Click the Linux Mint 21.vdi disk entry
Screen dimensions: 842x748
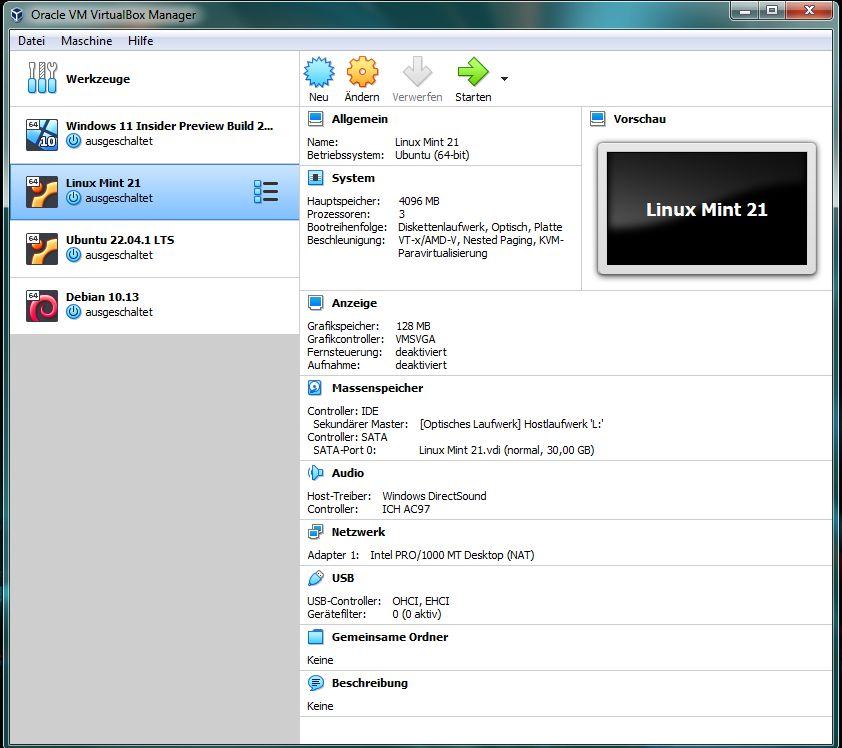(x=506, y=451)
